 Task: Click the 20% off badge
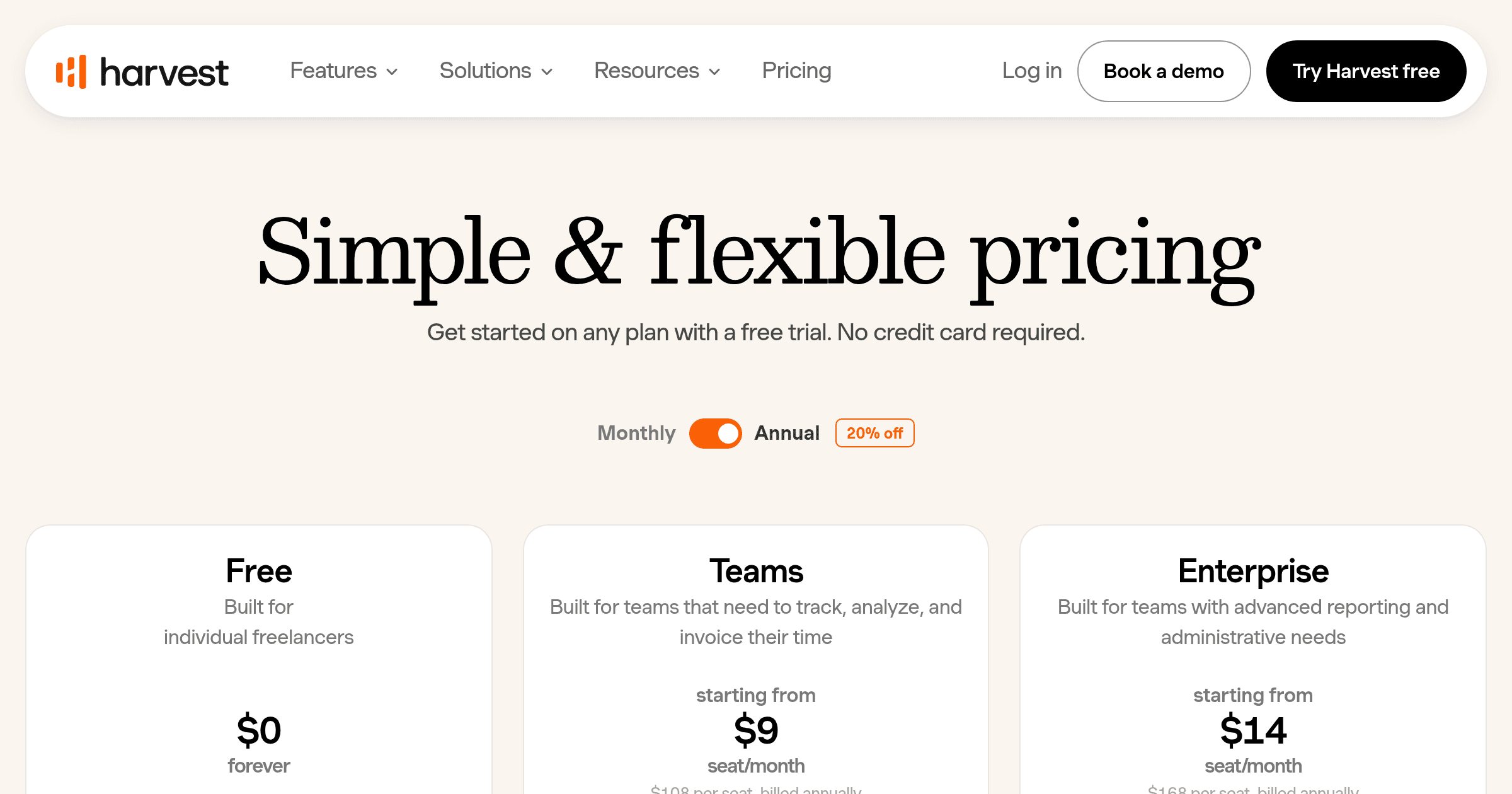[x=874, y=433]
